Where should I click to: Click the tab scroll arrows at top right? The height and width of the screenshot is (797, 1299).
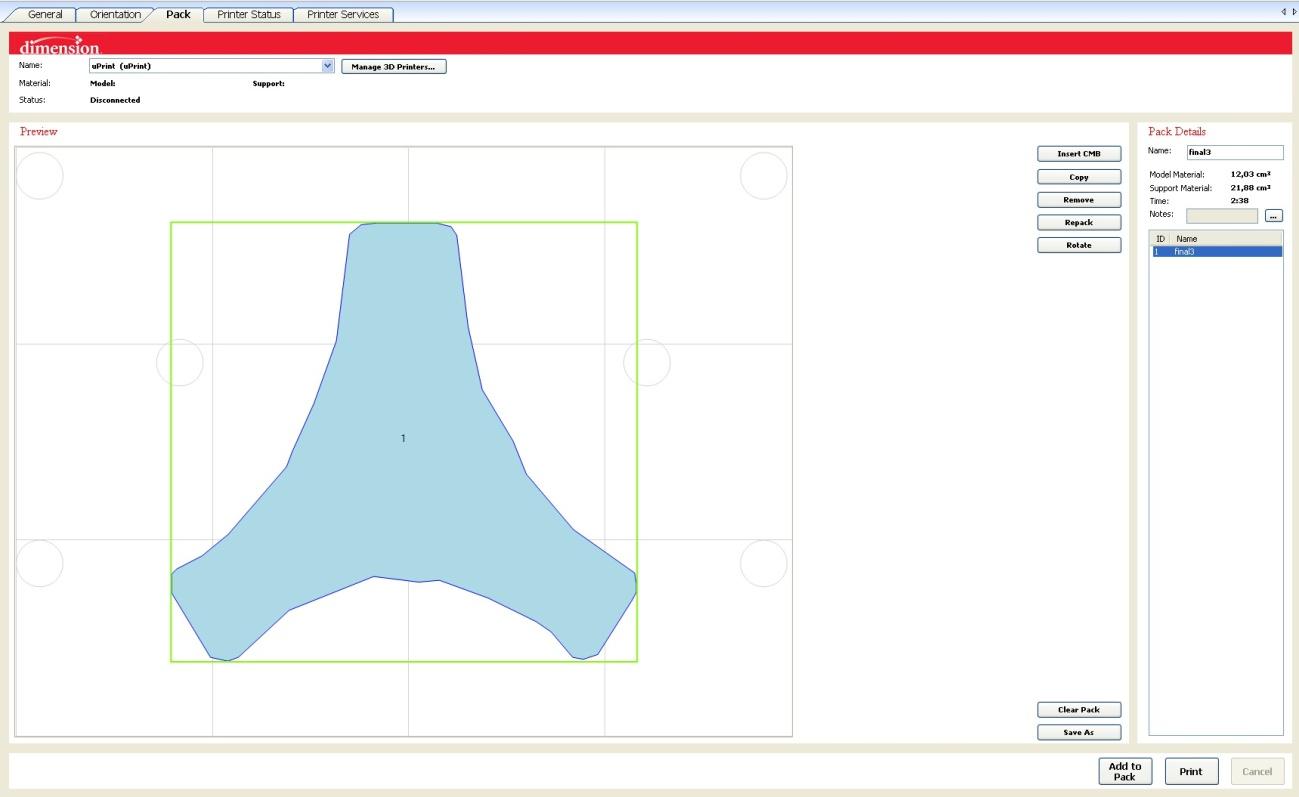click(1287, 12)
